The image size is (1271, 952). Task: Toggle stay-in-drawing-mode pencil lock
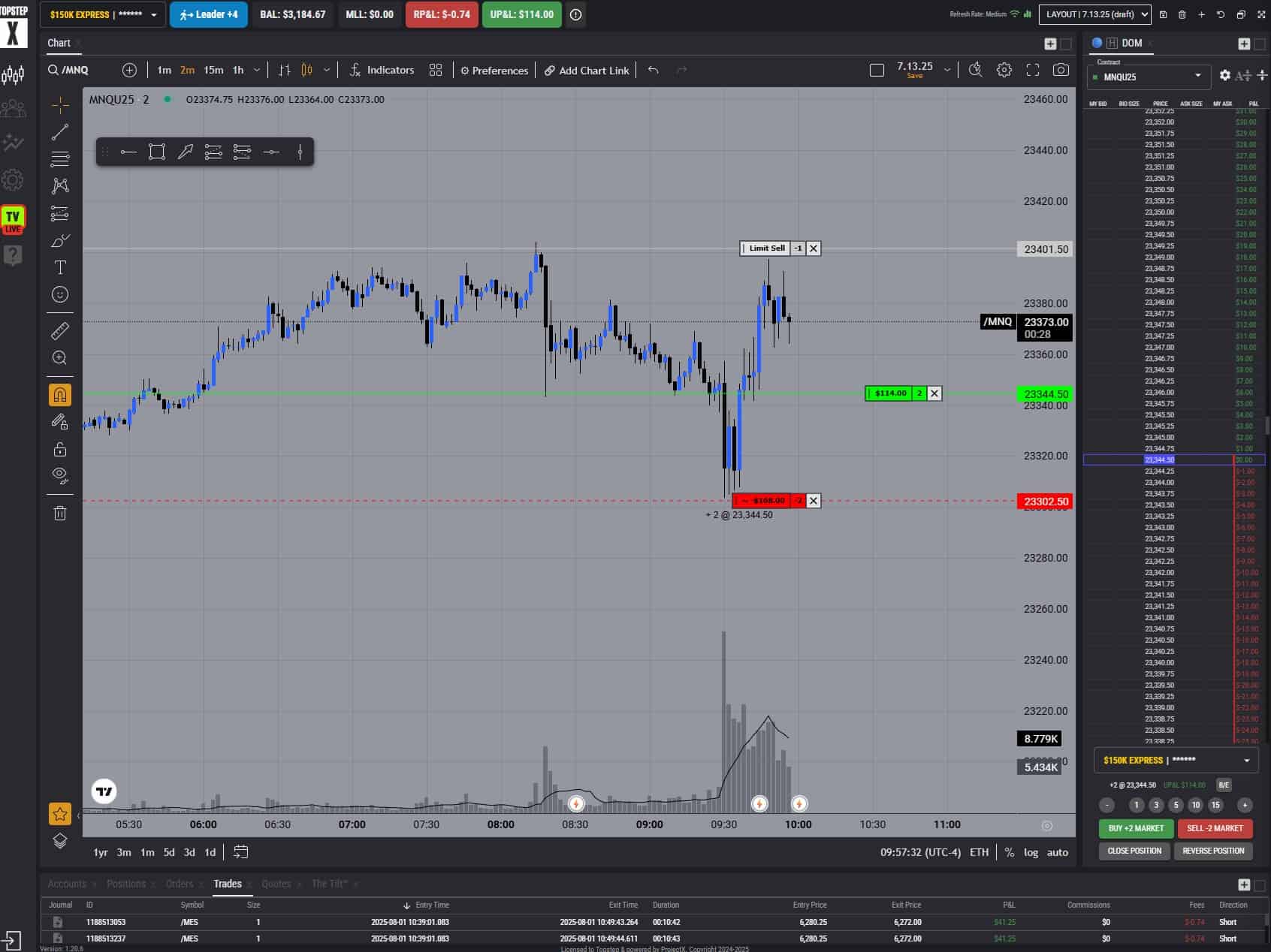(x=60, y=422)
